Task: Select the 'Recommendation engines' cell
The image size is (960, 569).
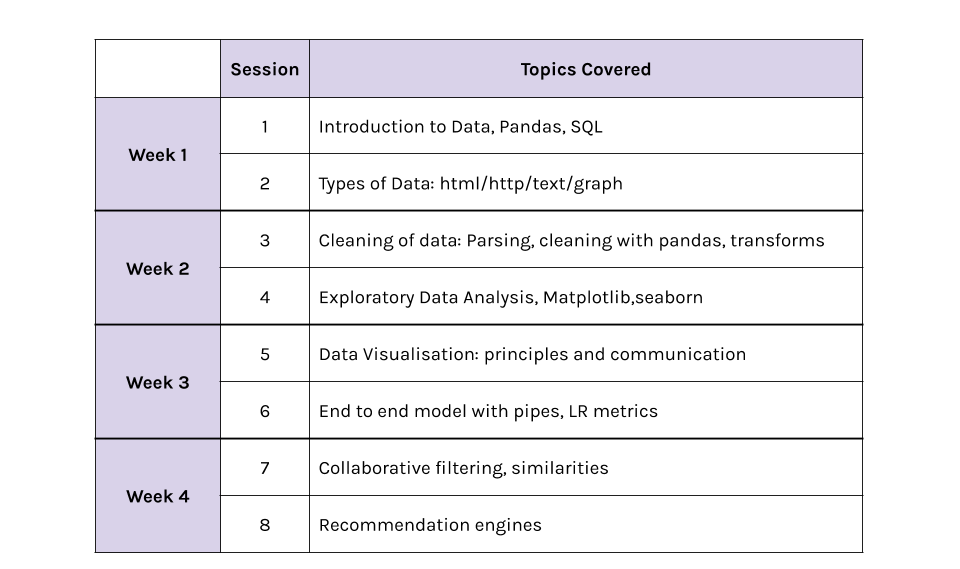Action: point(586,524)
